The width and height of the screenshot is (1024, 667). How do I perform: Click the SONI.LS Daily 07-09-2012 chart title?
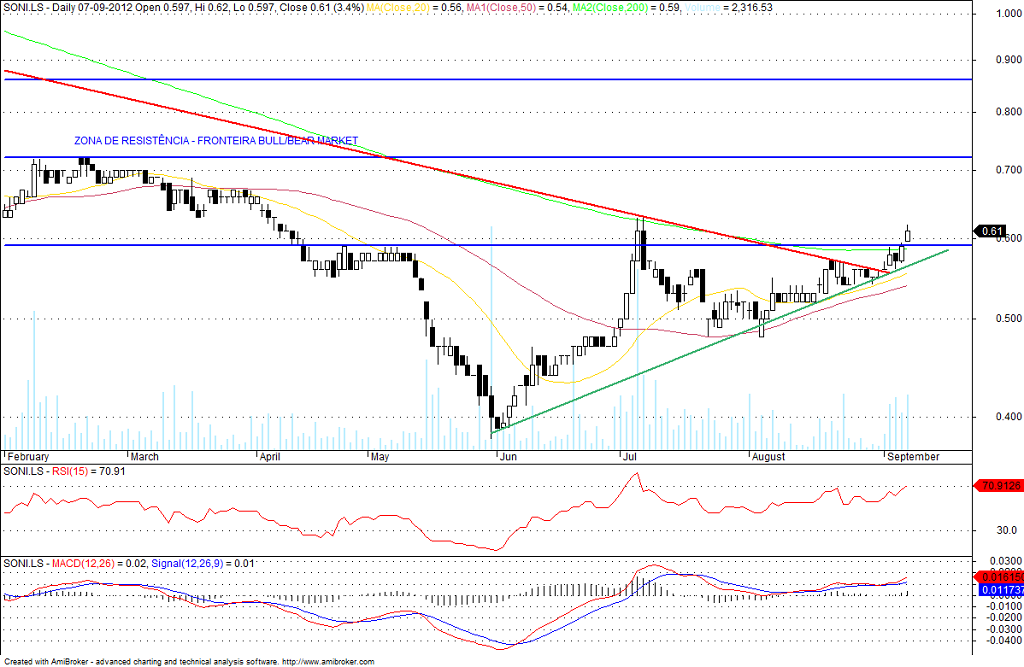click(183, 8)
